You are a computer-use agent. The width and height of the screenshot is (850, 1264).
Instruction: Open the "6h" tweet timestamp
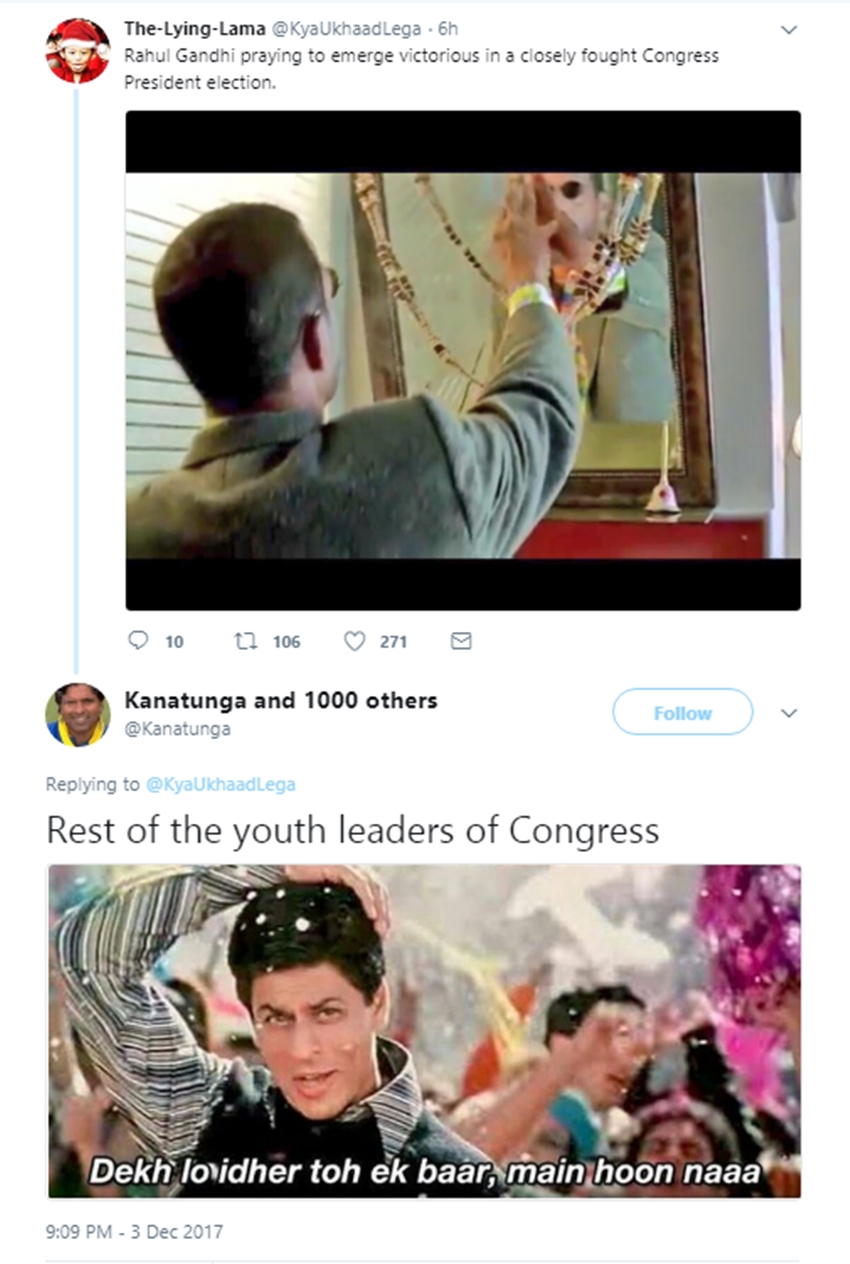pyautogui.click(x=448, y=29)
